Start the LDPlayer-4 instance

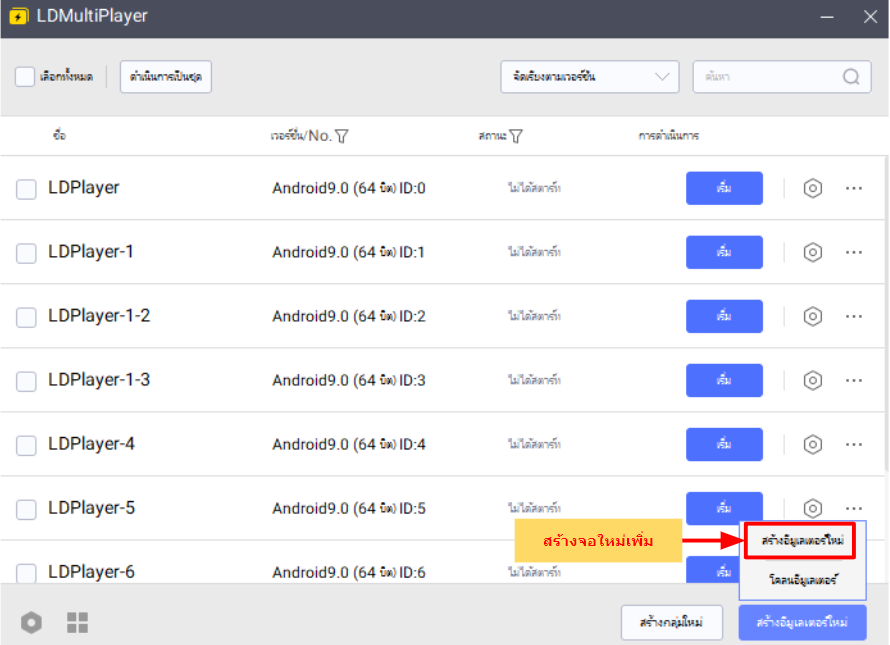pos(724,444)
